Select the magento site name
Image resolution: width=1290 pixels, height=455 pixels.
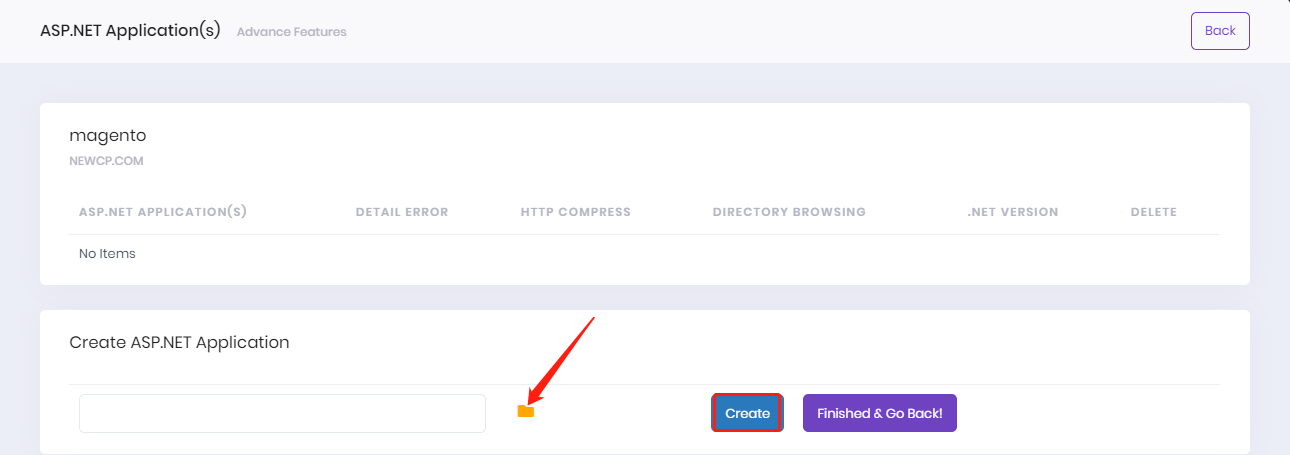point(108,135)
